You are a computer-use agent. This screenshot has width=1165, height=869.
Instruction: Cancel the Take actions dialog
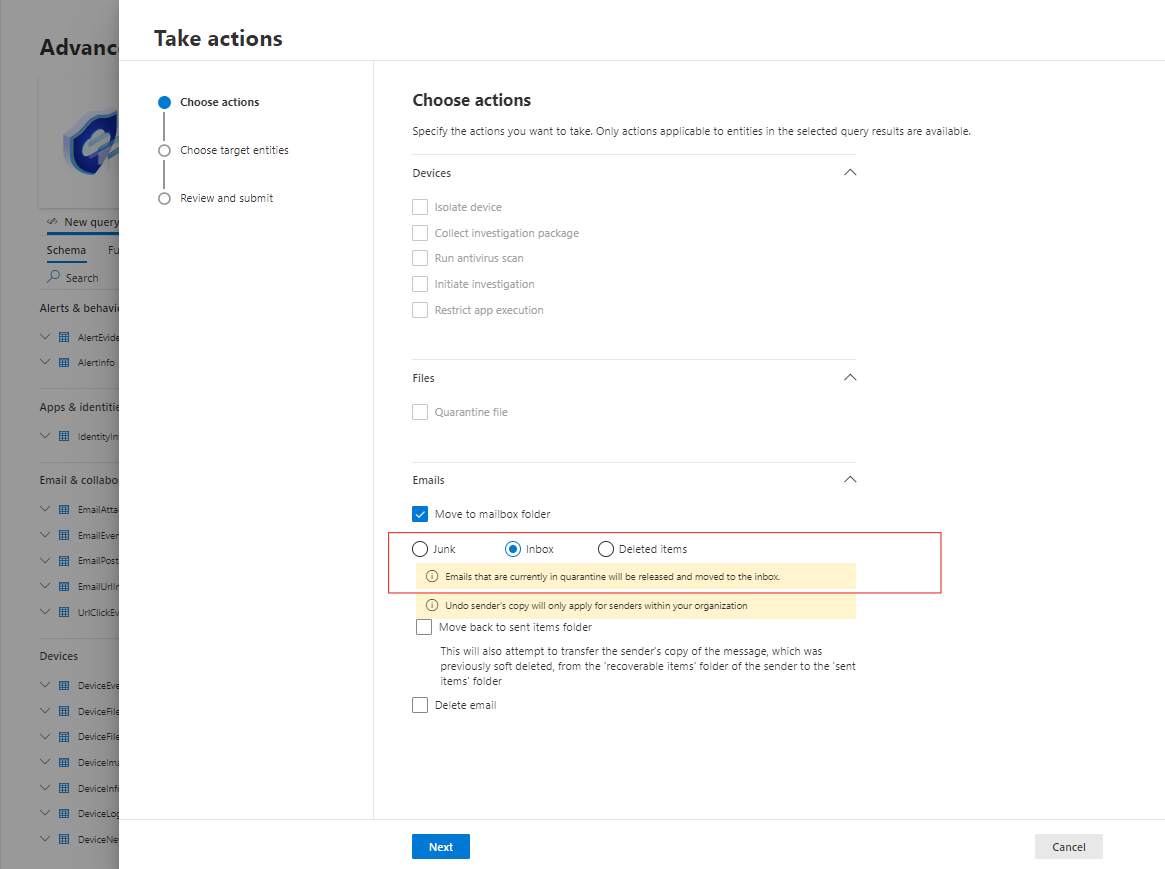[x=1068, y=847]
